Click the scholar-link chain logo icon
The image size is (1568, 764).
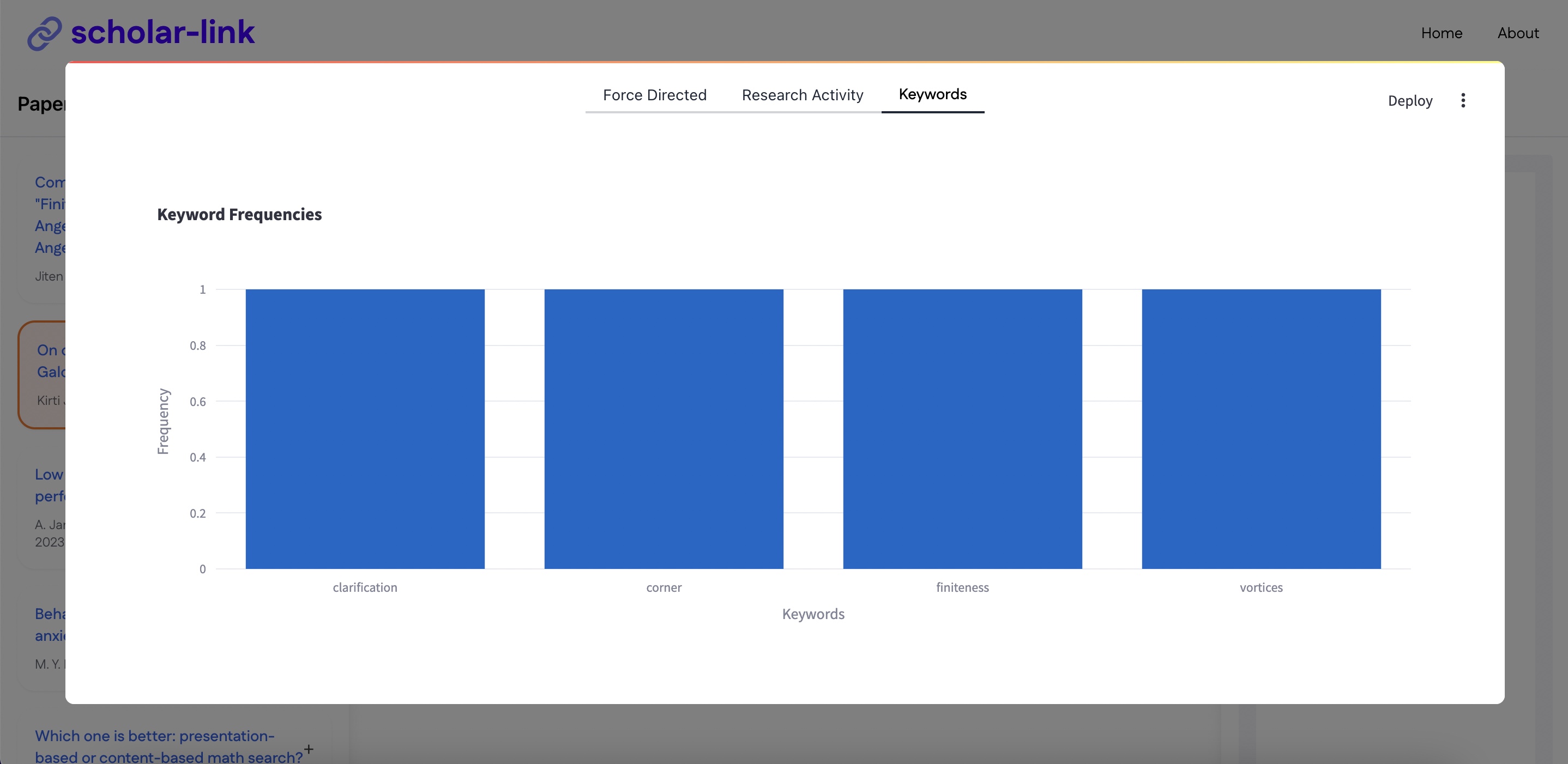pos(44,33)
